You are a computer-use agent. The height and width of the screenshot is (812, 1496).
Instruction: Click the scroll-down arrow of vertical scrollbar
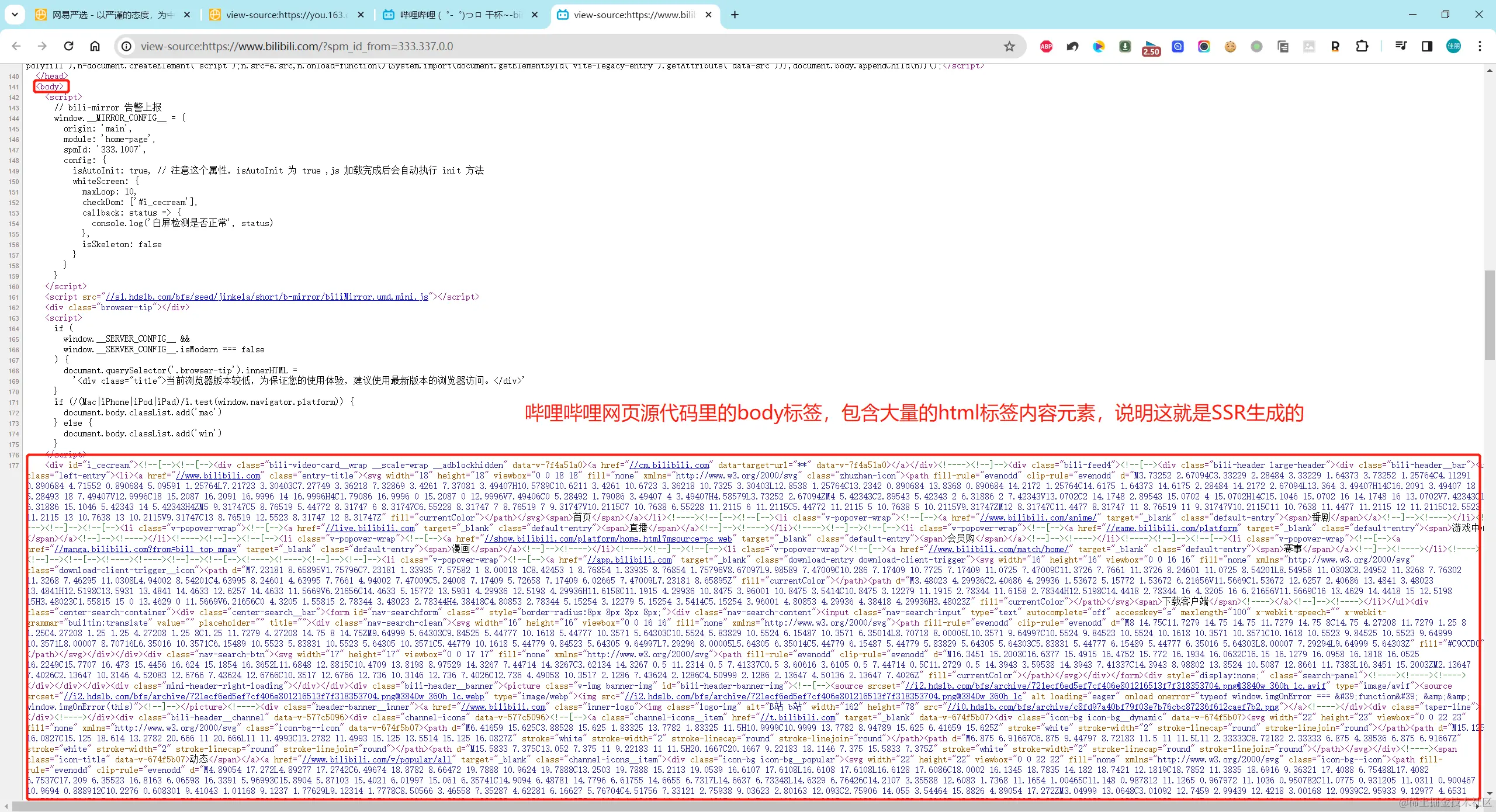click(x=1490, y=794)
